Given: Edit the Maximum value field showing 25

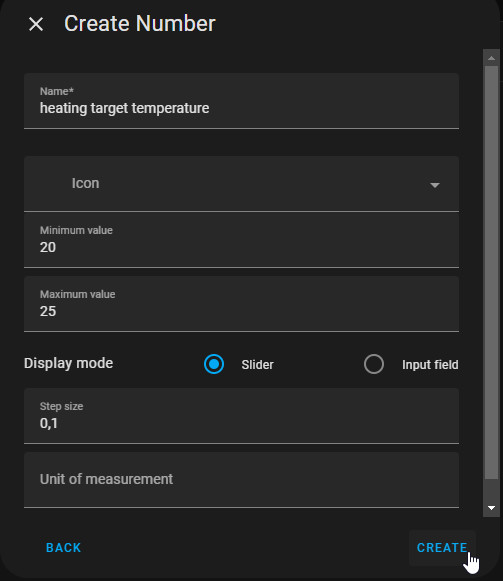Looking at the screenshot, I should point(241,304).
